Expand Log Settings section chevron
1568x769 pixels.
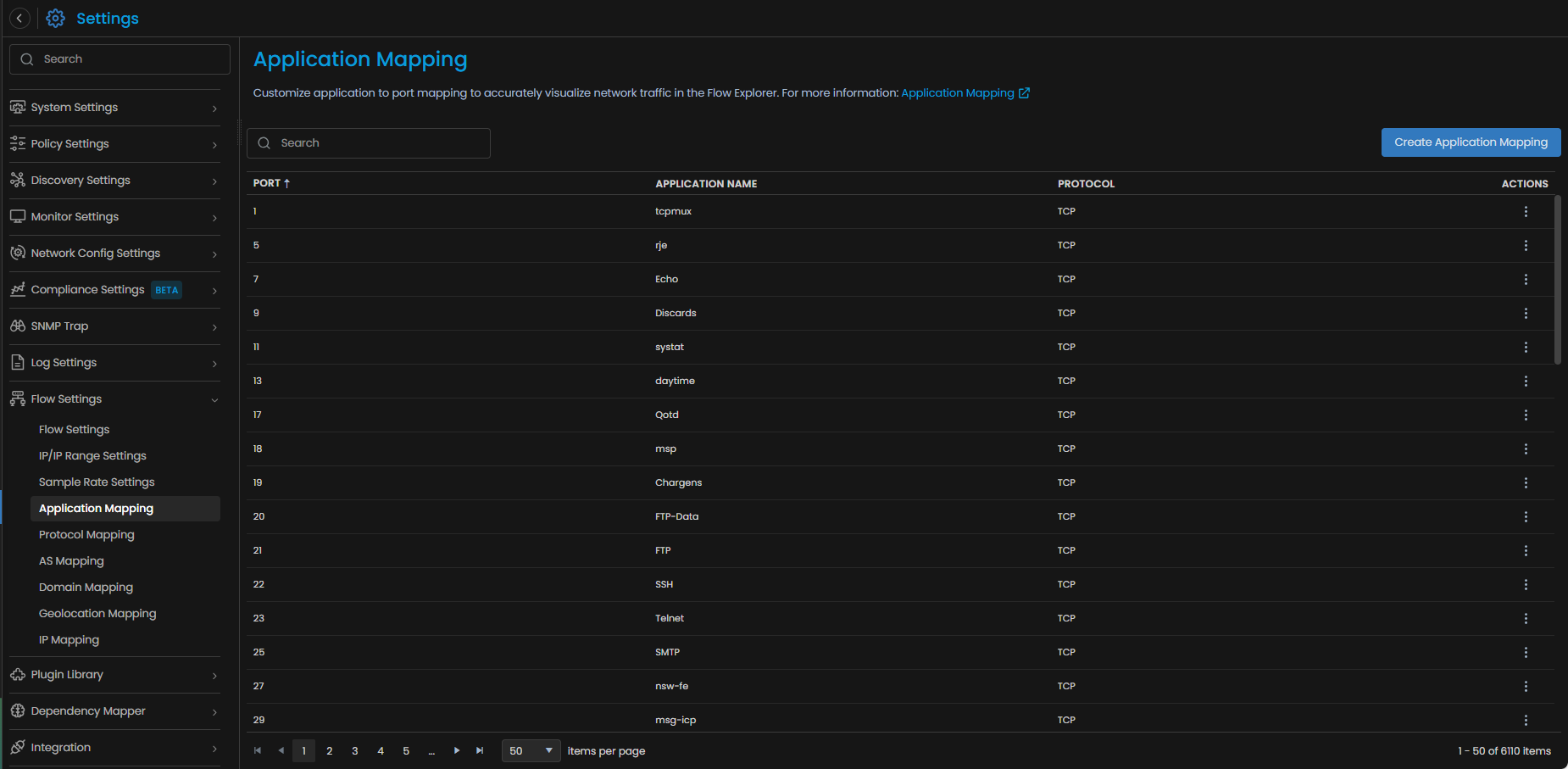click(214, 363)
